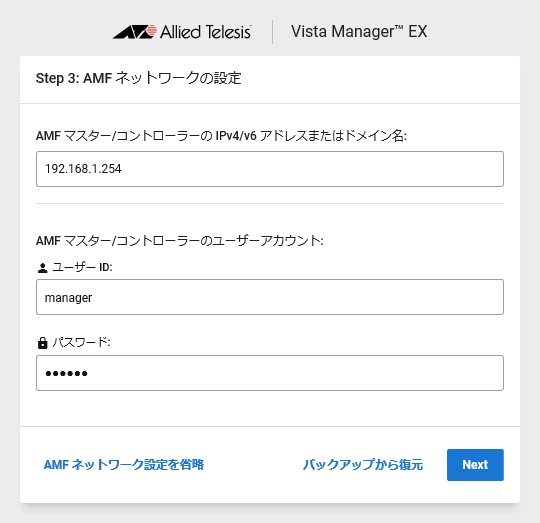The width and height of the screenshot is (540, 523).
Task: Click the Vista Manager EX product title
Action: 359,32
